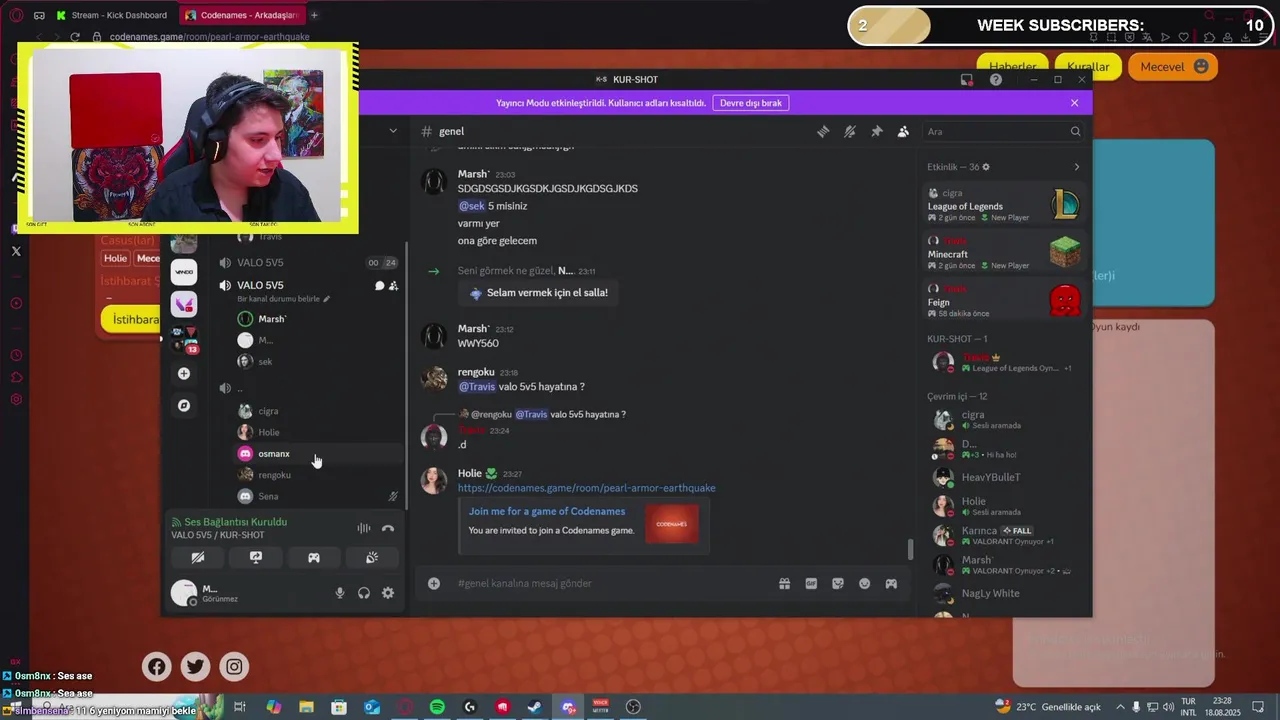Click Kurallar button in Codenames page

[x=1088, y=67]
